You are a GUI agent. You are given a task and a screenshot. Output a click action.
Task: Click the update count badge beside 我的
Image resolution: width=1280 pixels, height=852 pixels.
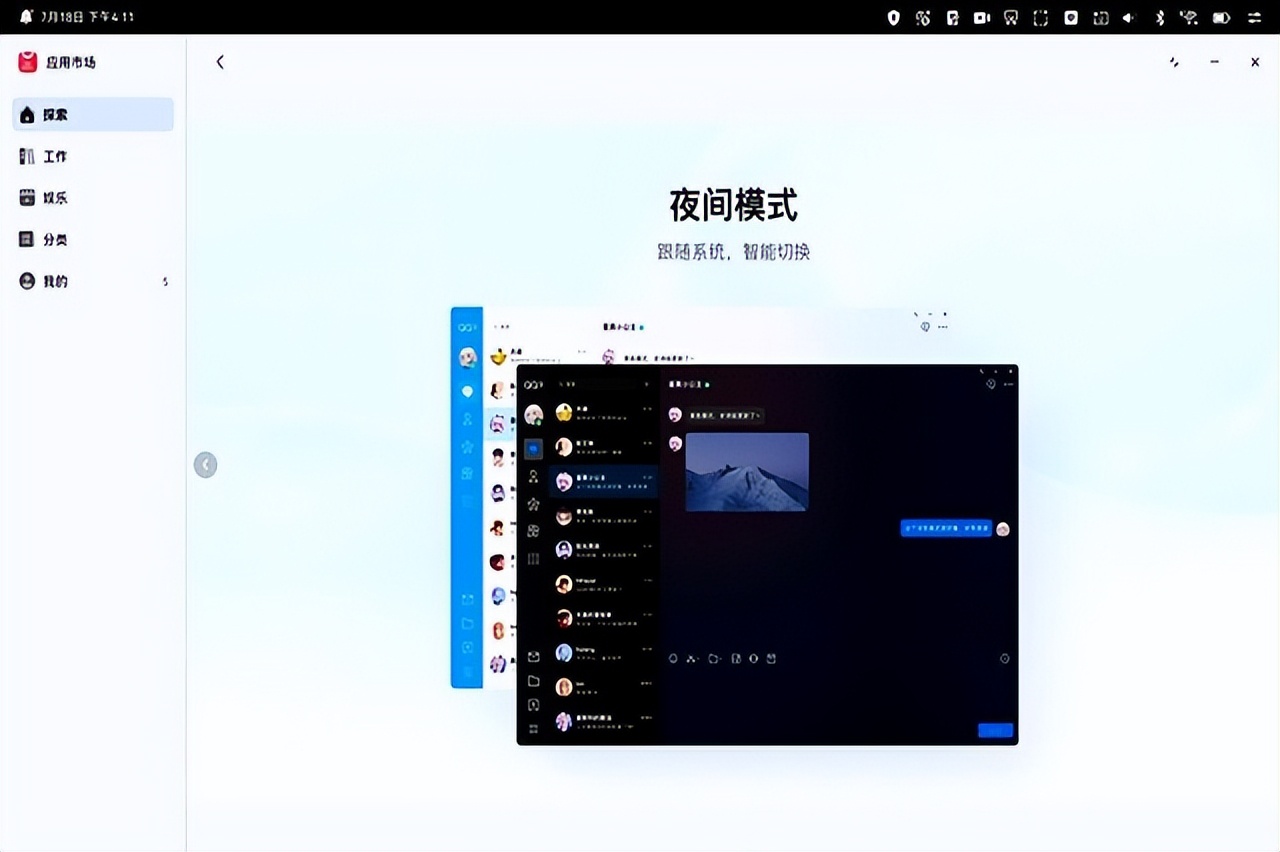pyautogui.click(x=165, y=282)
